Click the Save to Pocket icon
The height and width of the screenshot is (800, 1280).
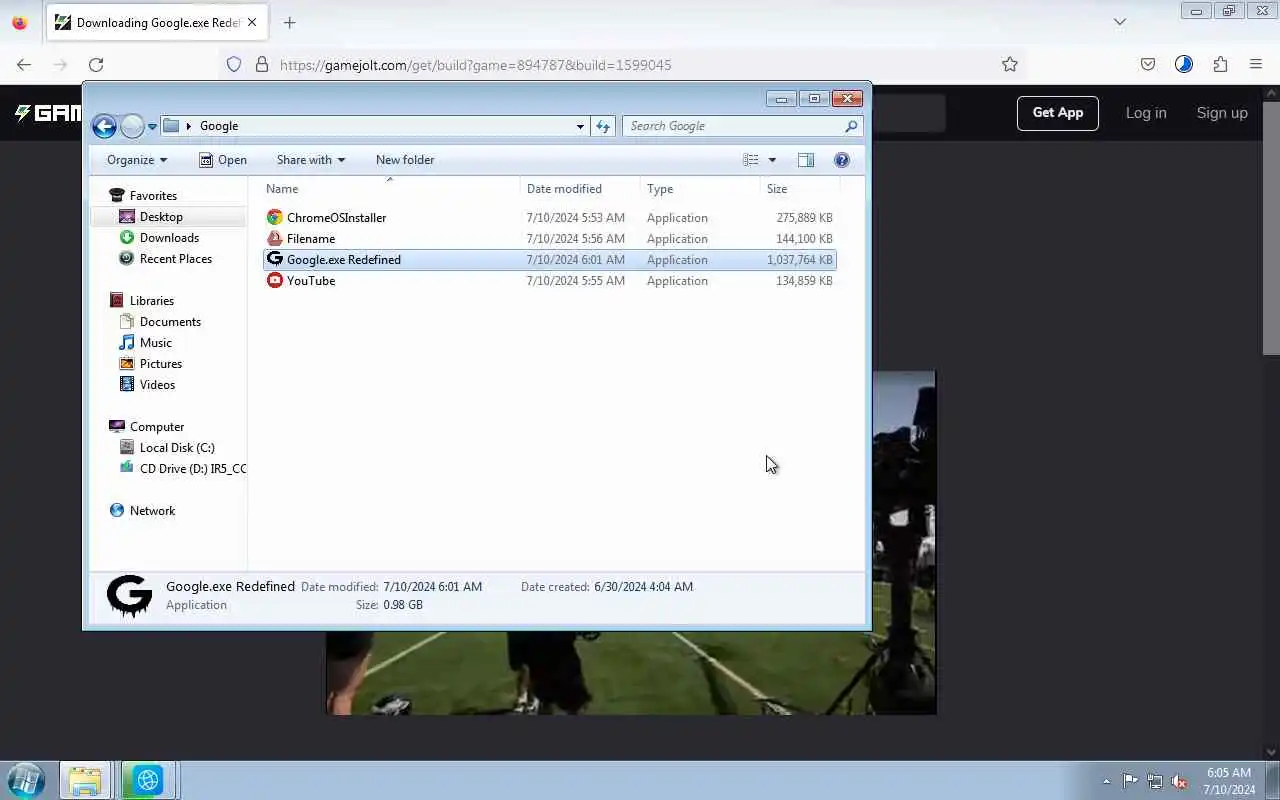pos(1148,64)
